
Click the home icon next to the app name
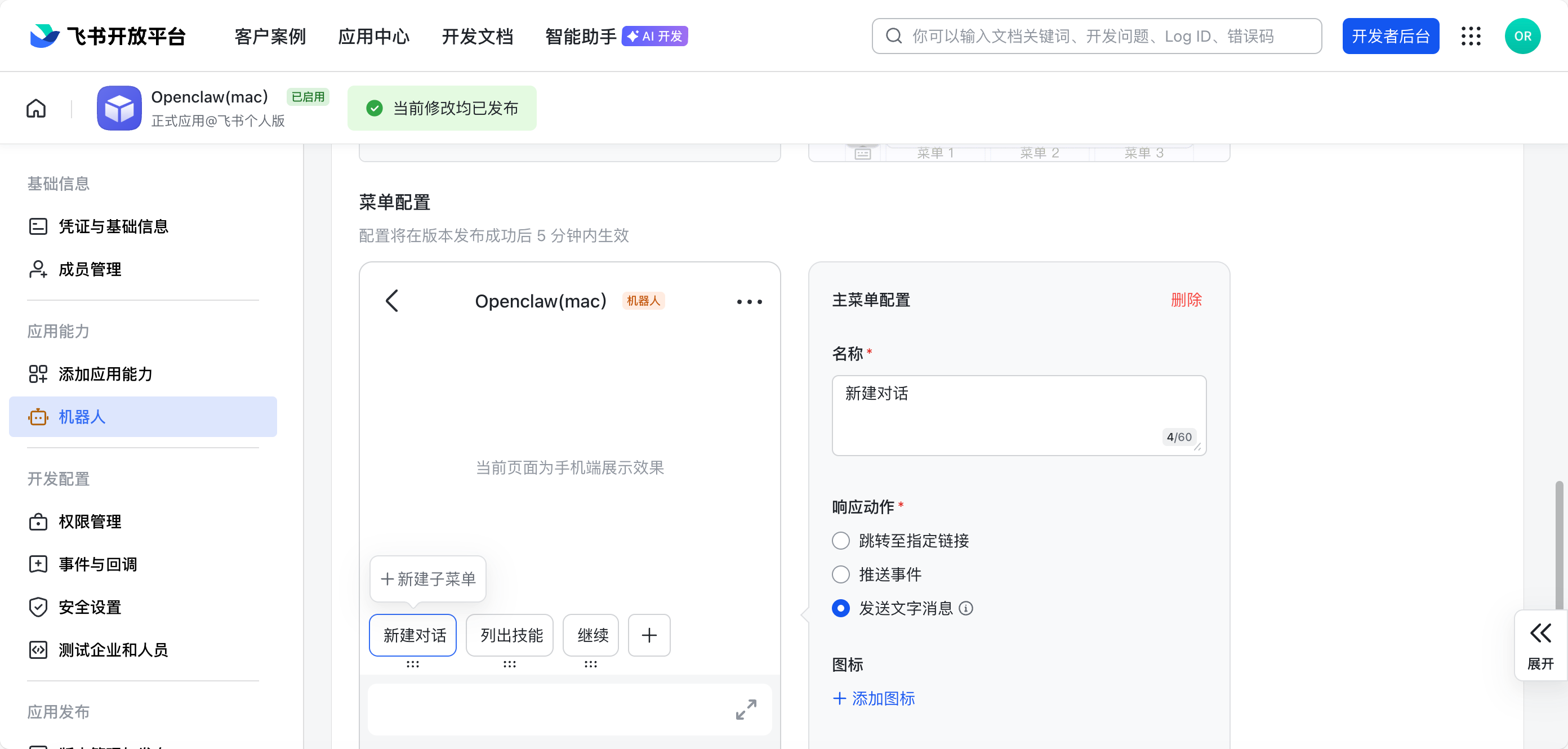[x=36, y=108]
